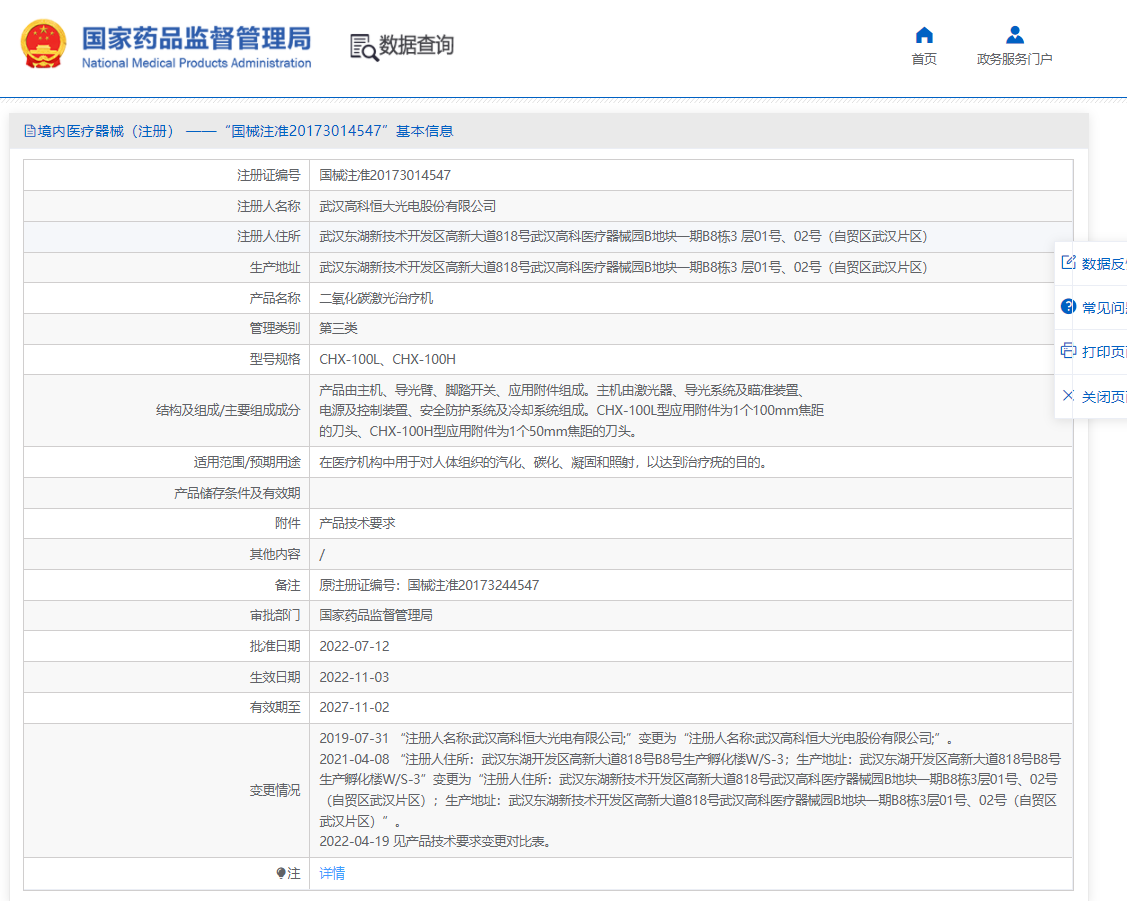1127x901 pixels.
Task: Open 政务服务门户 via person icon
Action: [x=1014, y=34]
